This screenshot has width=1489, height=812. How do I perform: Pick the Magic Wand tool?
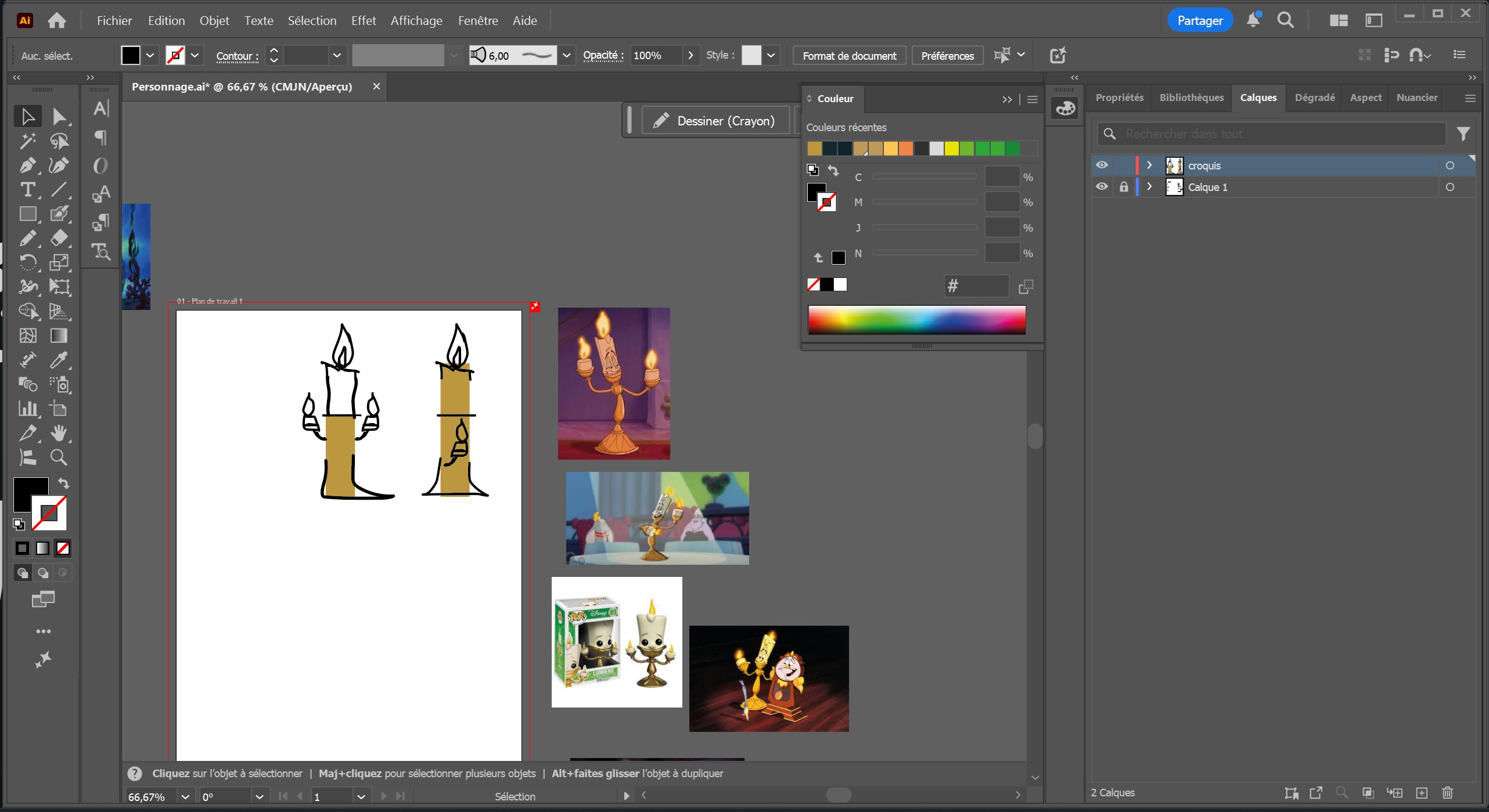click(x=27, y=141)
